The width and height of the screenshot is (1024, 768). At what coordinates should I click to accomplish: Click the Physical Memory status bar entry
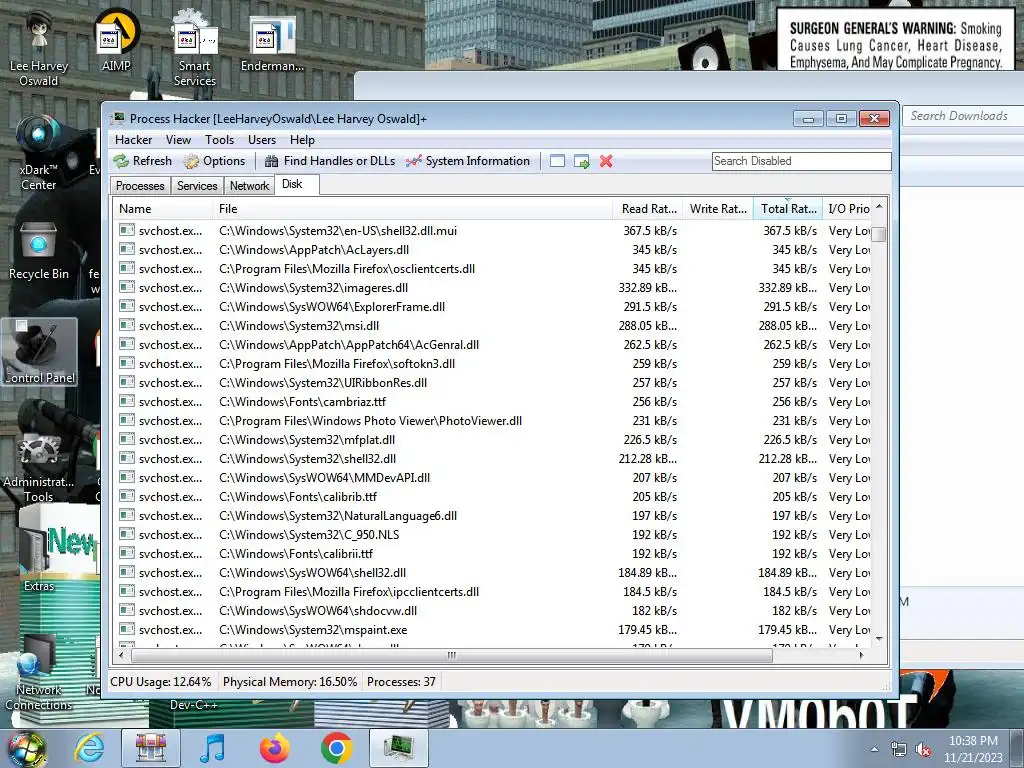pyautogui.click(x=289, y=682)
